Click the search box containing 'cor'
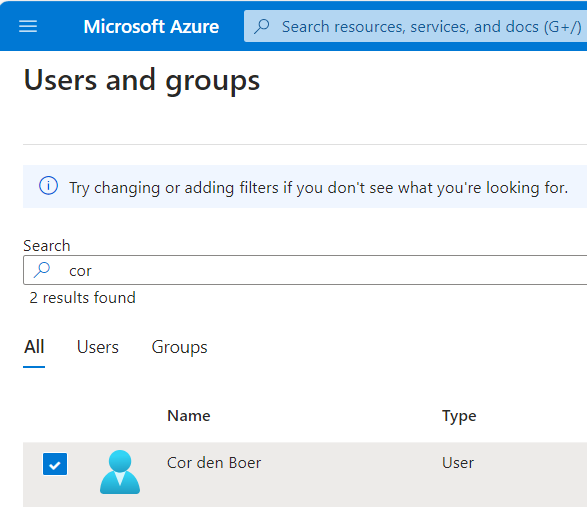587x512 pixels. [x=305, y=270]
